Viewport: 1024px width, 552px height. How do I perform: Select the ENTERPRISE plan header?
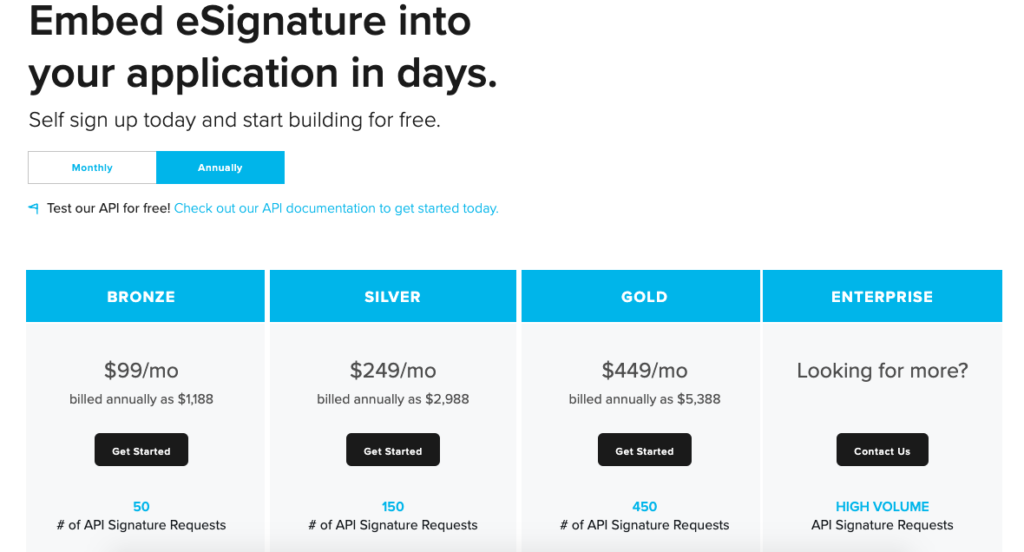(882, 296)
